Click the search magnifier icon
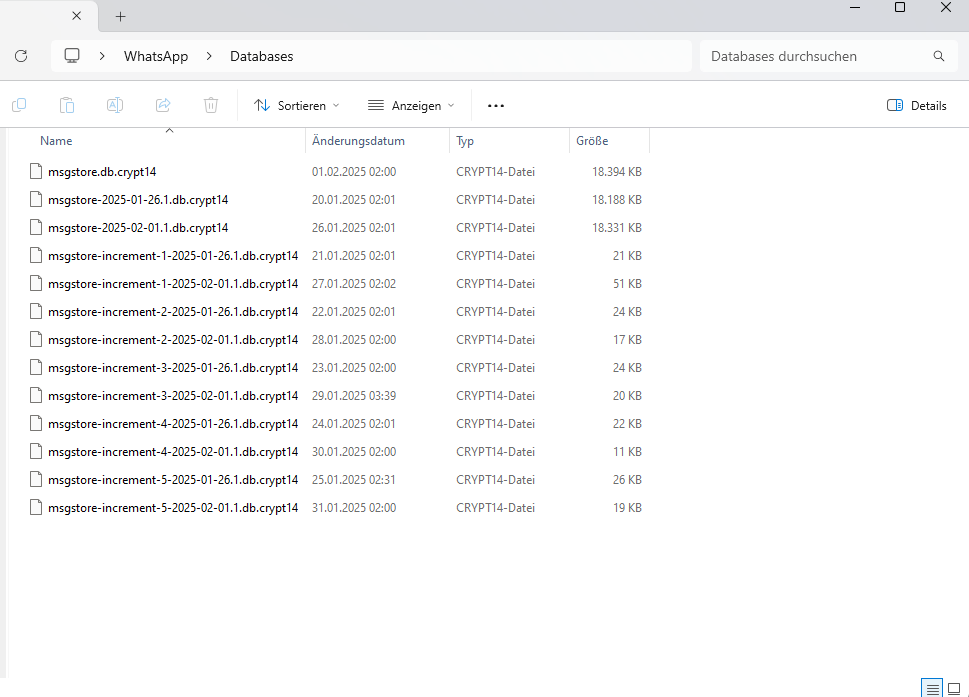969x697 pixels. click(x=938, y=57)
